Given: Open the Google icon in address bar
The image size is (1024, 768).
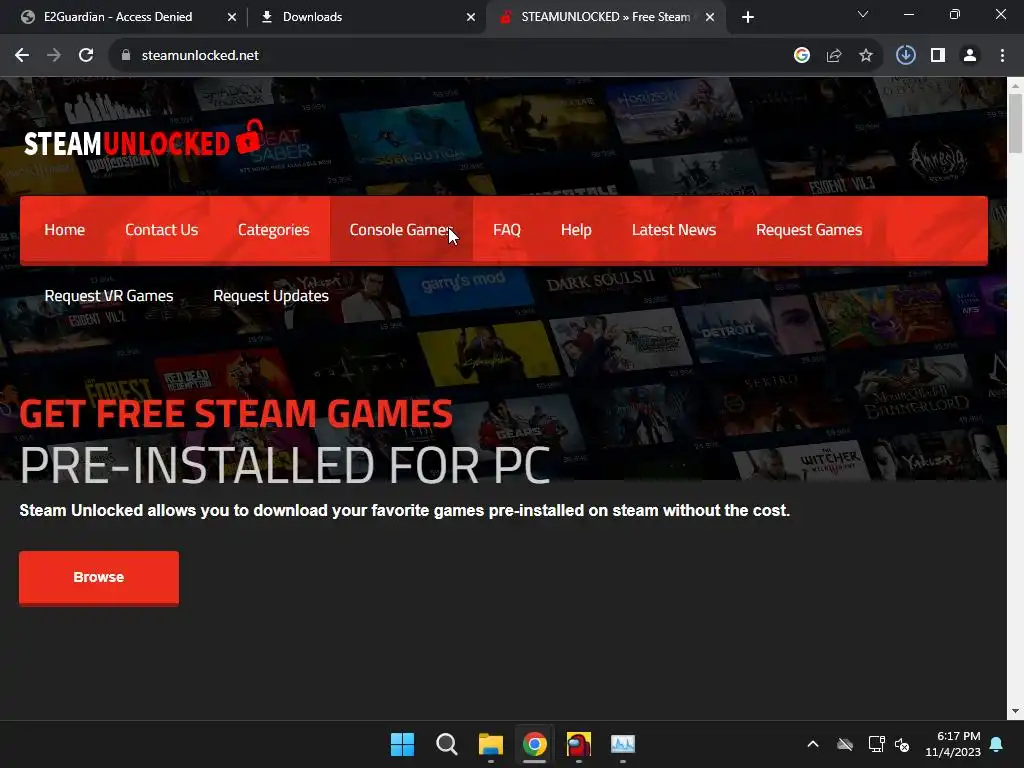Looking at the screenshot, I should pos(802,56).
